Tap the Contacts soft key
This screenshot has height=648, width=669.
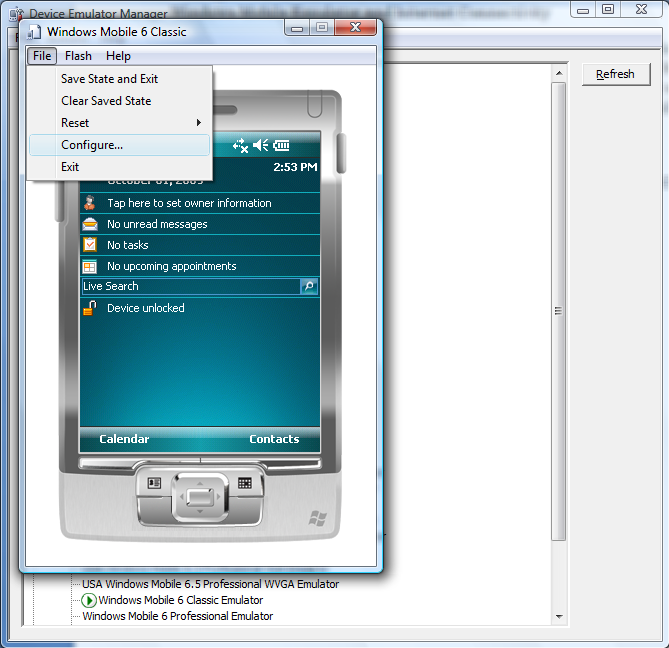pyautogui.click(x=274, y=439)
